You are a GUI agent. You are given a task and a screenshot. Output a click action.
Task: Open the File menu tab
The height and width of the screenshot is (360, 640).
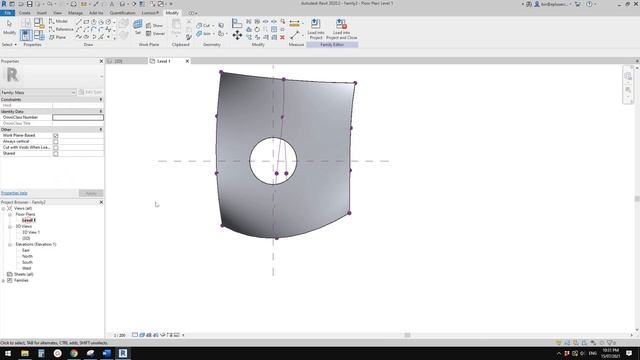[8, 13]
